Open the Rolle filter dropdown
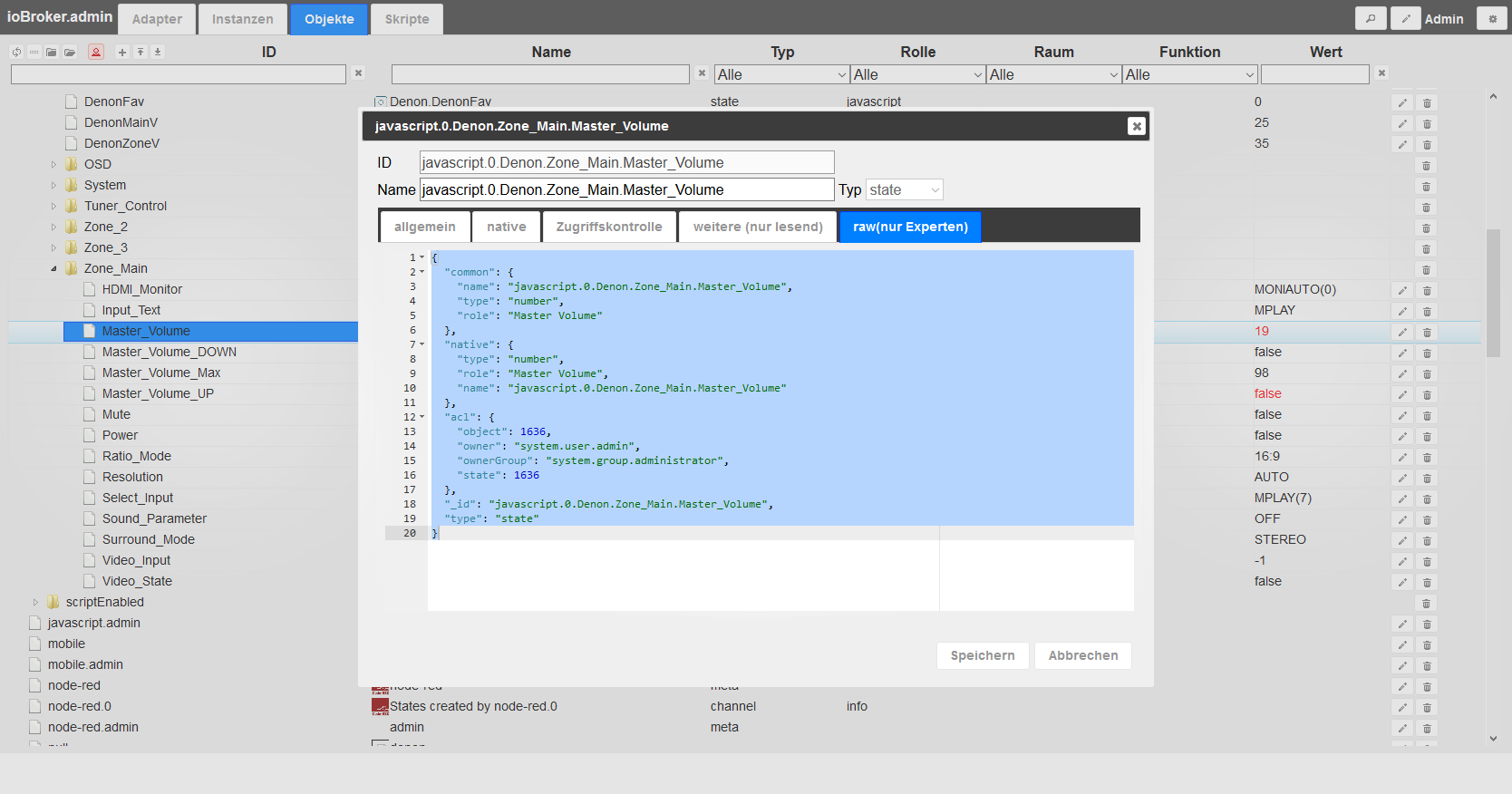This screenshot has width=1512, height=794. tap(918, 74)
